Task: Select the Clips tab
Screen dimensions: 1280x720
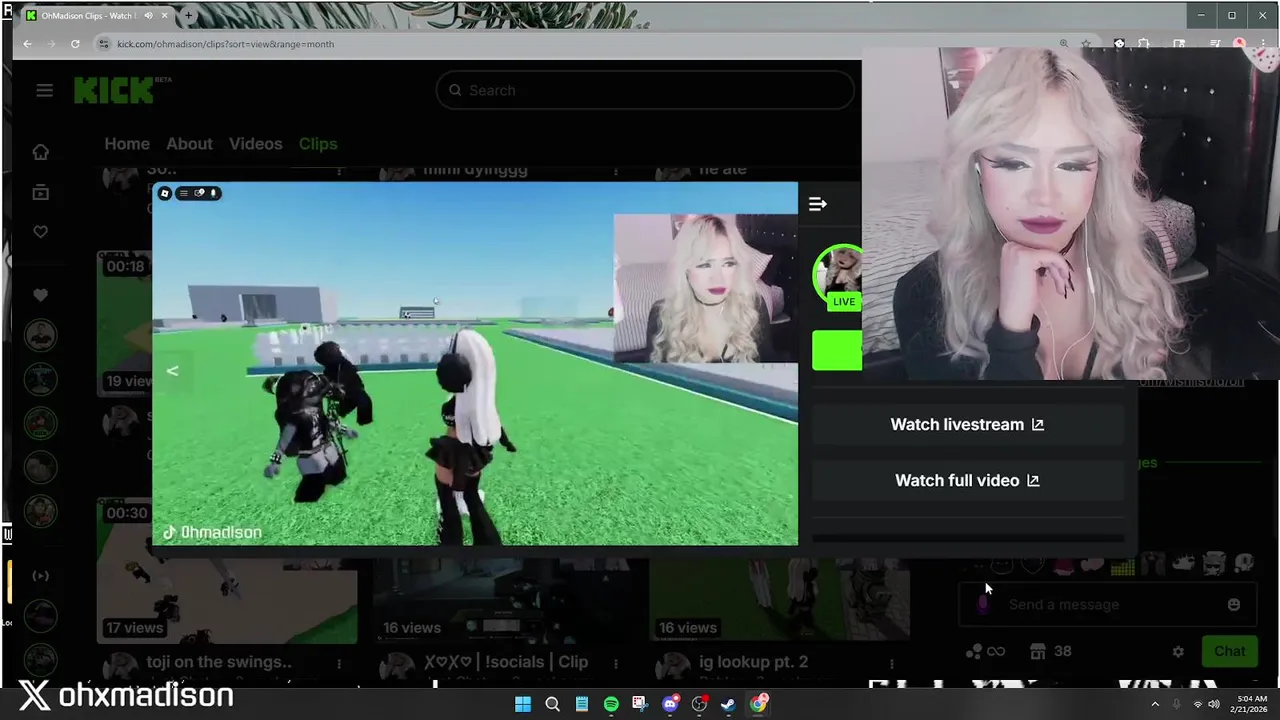Action: pos(318,144)
